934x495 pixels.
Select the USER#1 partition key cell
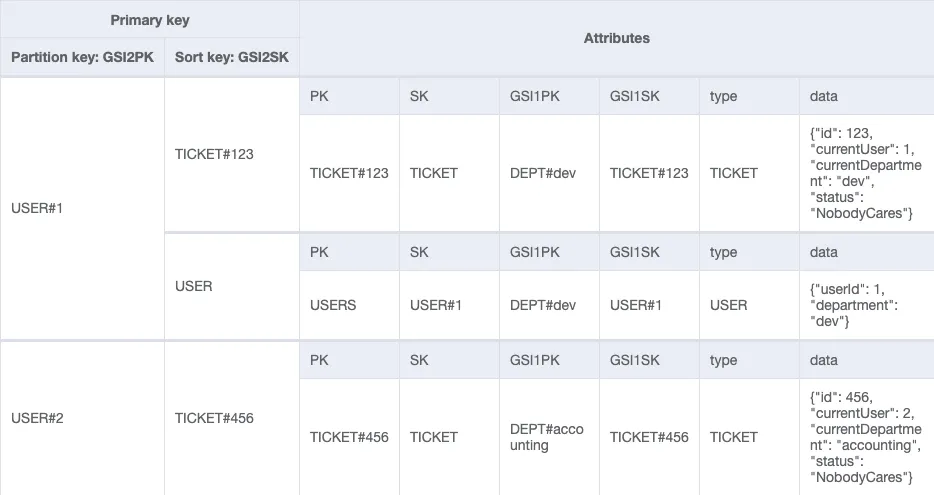coord(82,208)
